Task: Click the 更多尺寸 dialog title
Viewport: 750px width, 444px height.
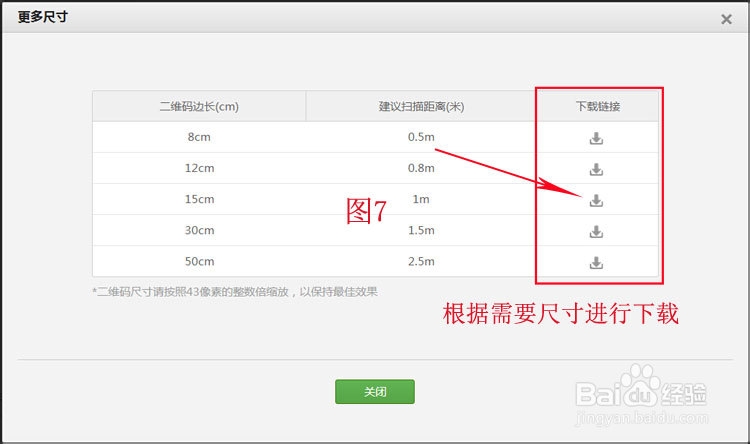Action: [43, 17]
